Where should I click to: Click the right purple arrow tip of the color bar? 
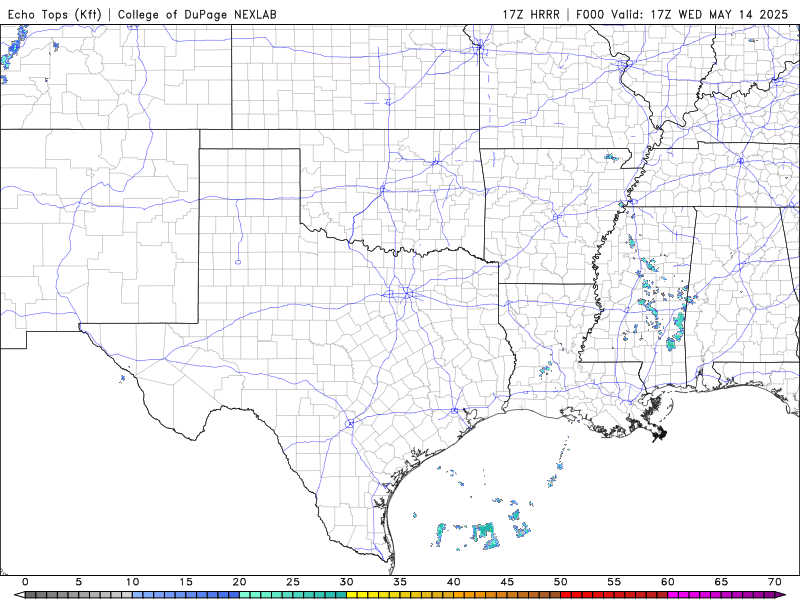tap(781, 595)
